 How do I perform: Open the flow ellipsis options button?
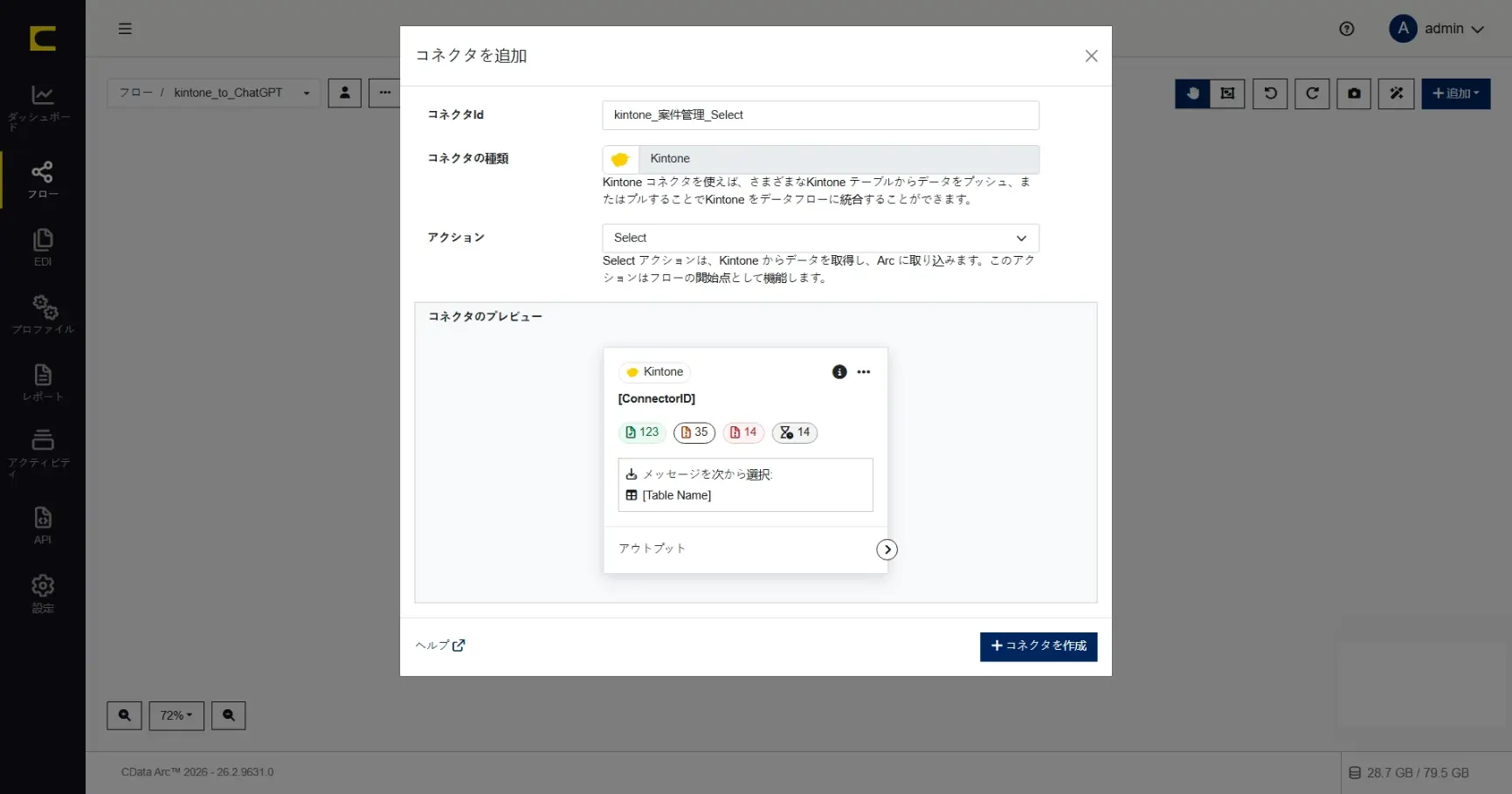click(384, 93)
